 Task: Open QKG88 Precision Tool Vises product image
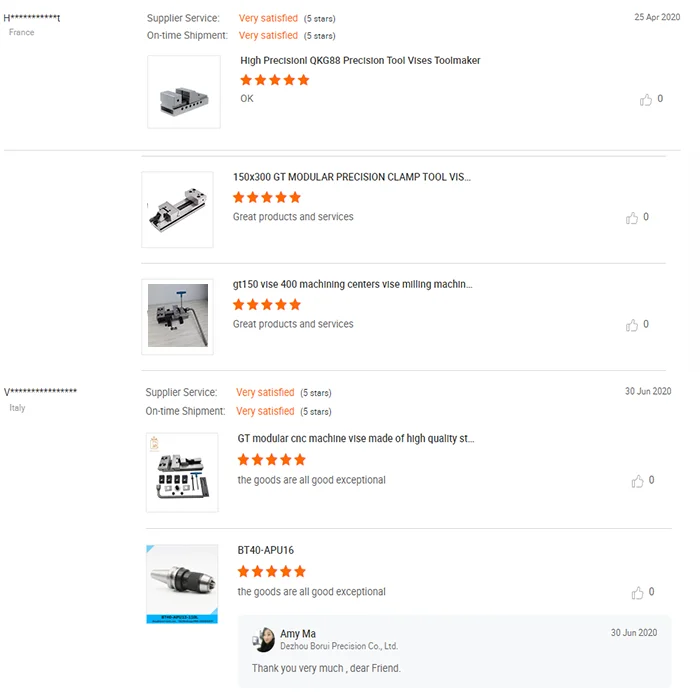point(184,92)
